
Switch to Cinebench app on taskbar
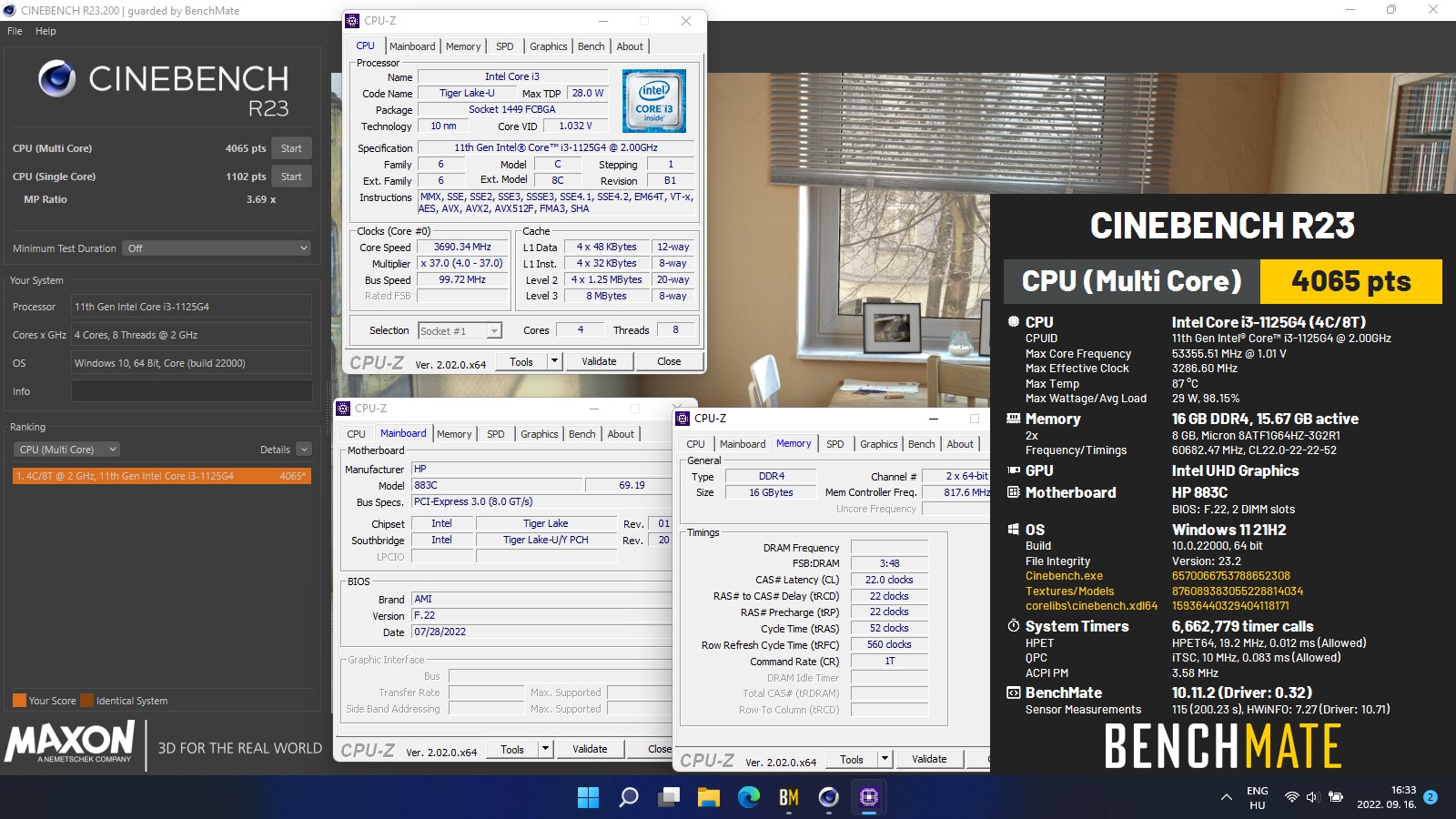click(x=829, y=797)
